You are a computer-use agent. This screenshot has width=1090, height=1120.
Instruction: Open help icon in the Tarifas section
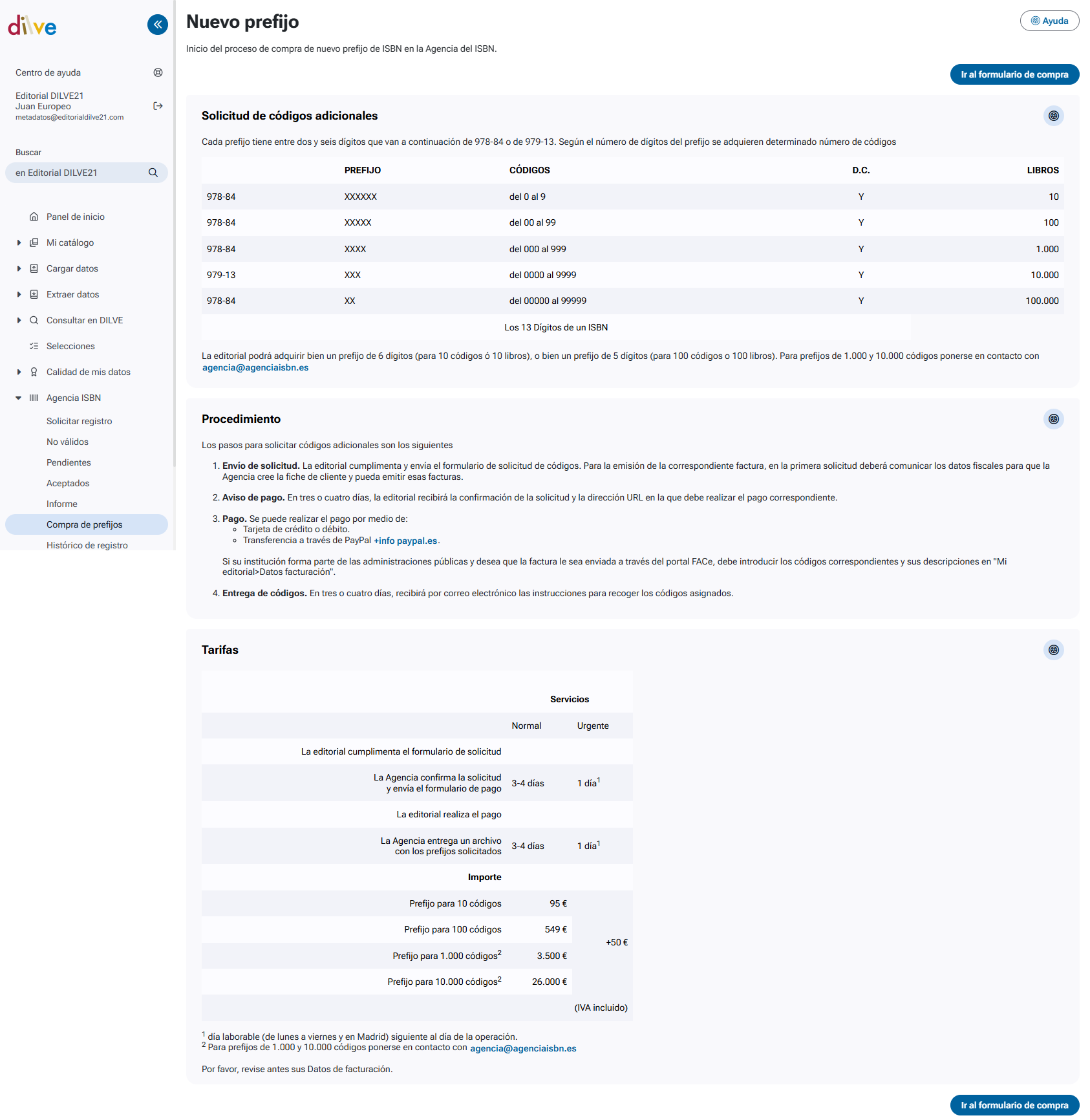click(x=1053, y=650)
